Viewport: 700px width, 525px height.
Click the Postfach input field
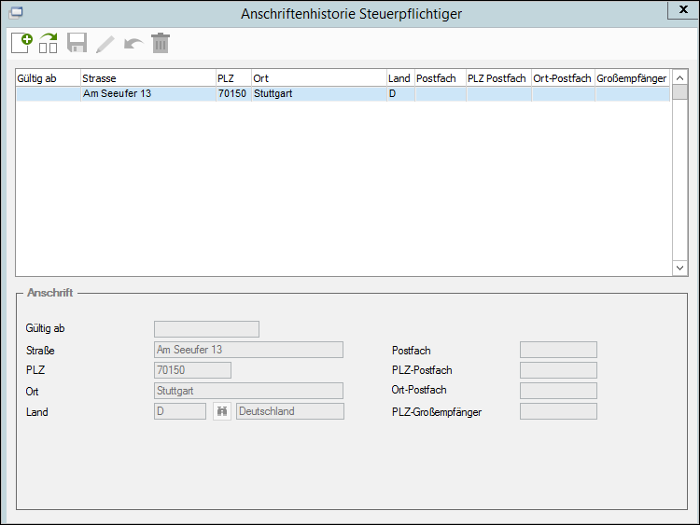[558, 350]
